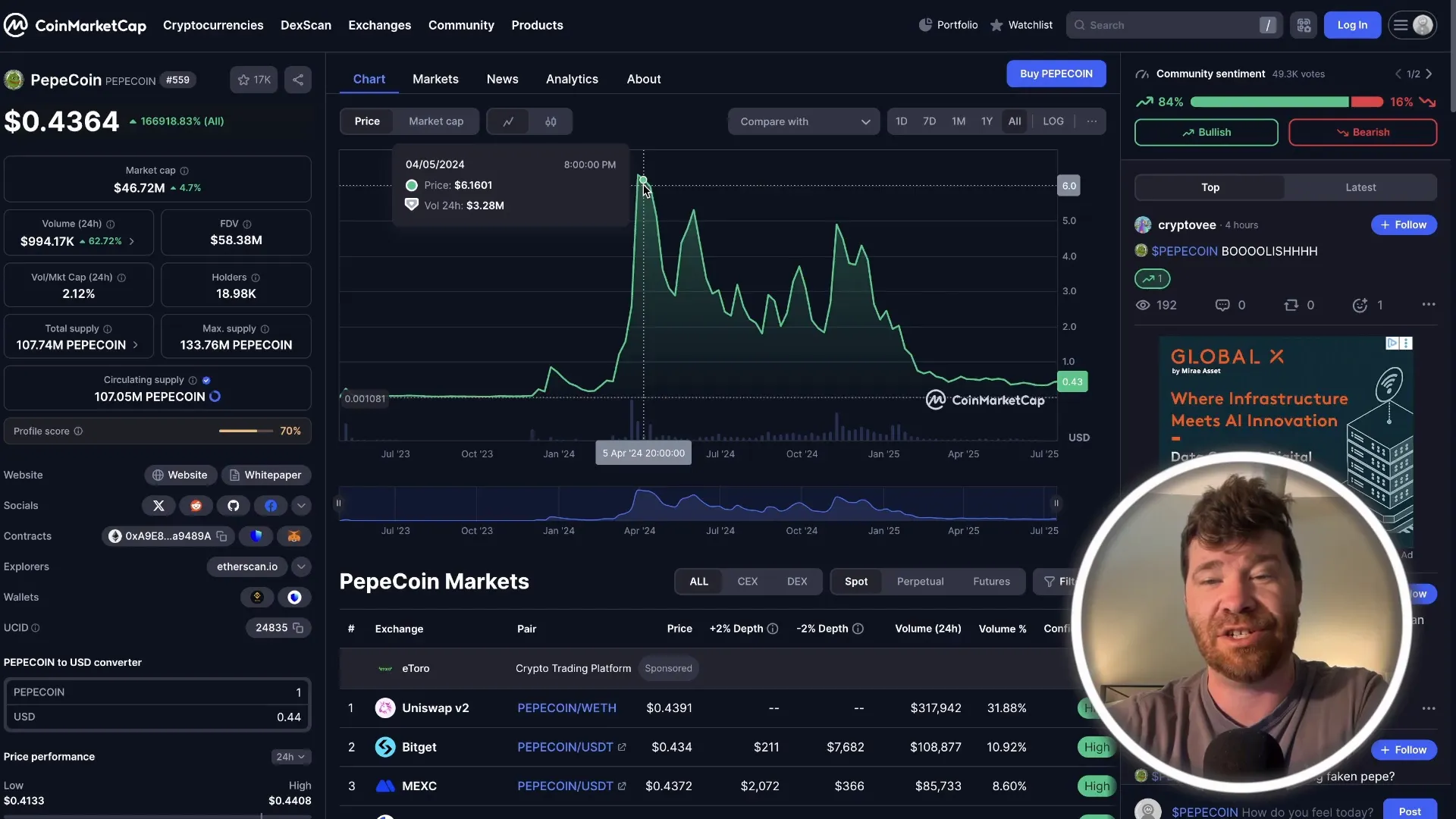Click the Log In button
This screenshot has height=819, width=1456.
point(1352,25)
